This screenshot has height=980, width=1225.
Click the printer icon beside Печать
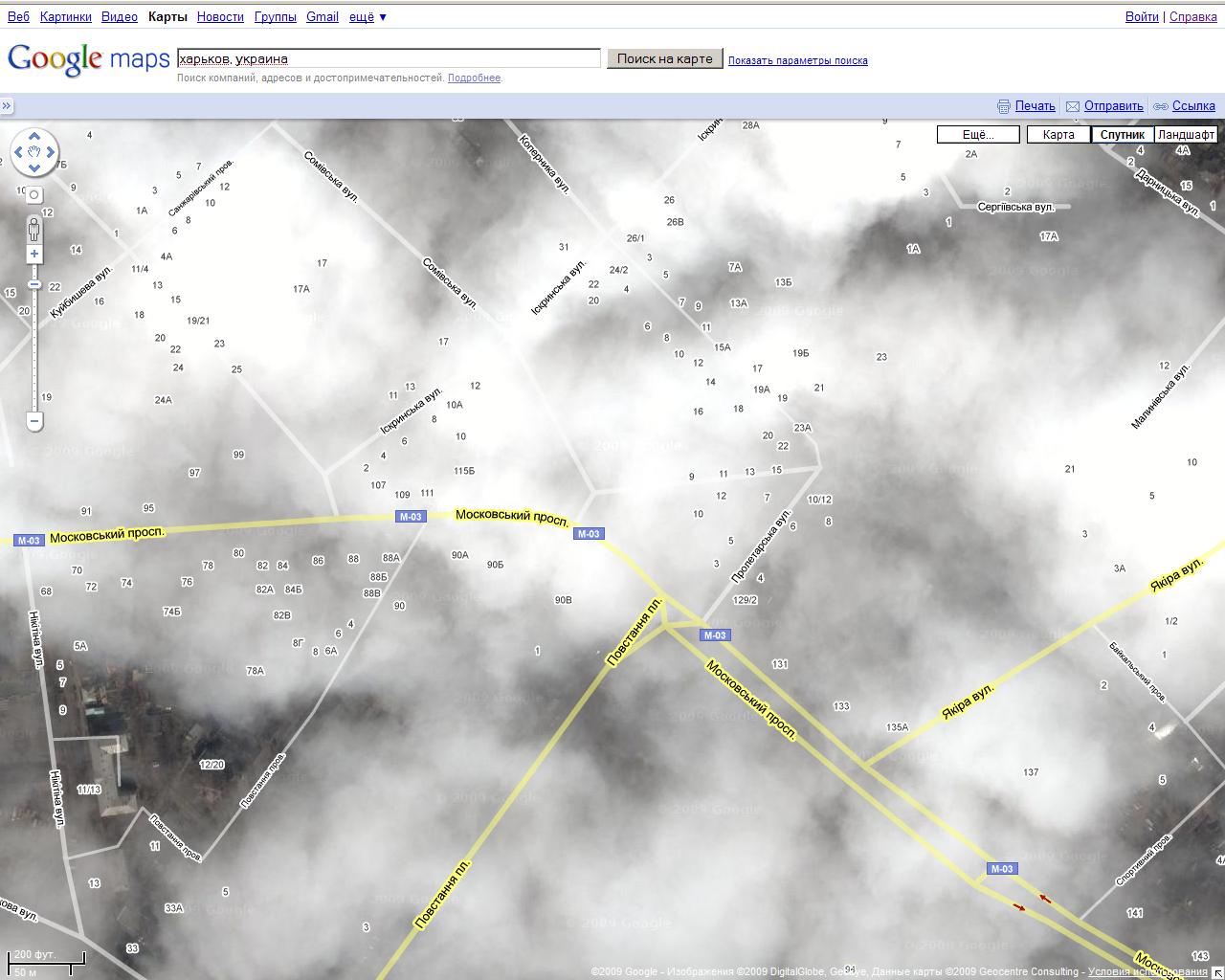1004,106
